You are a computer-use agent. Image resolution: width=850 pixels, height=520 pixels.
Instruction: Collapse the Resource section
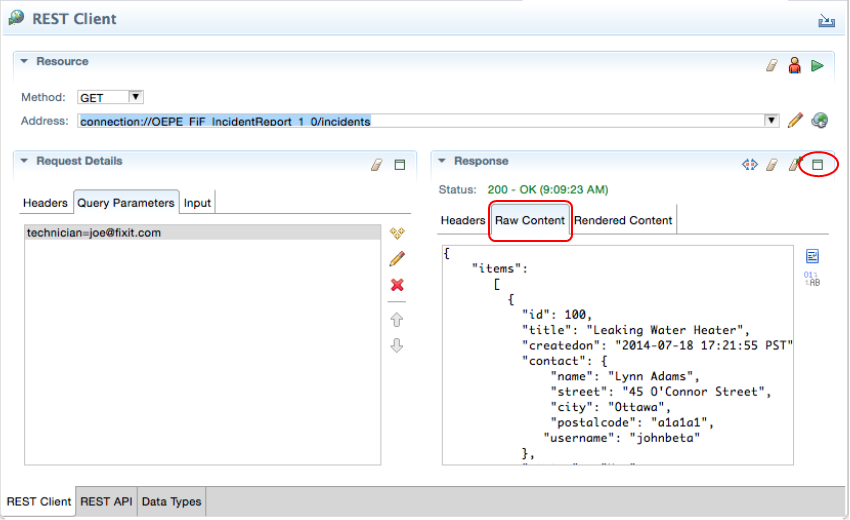coord(24,61)
